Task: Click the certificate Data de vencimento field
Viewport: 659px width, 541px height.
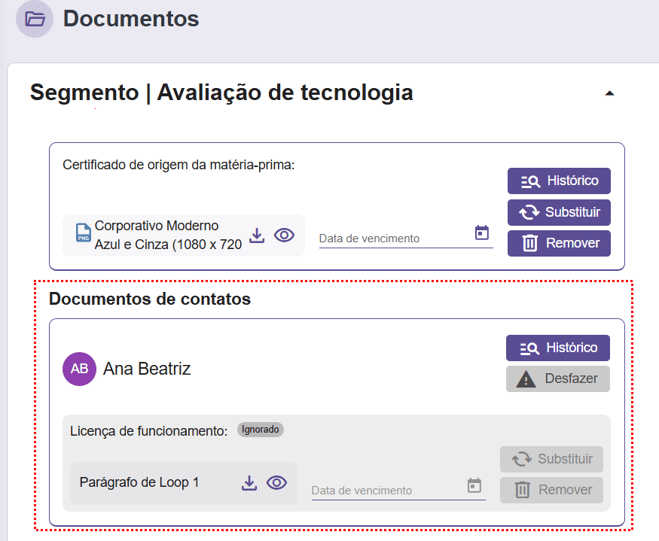Action: coord(394,238)
